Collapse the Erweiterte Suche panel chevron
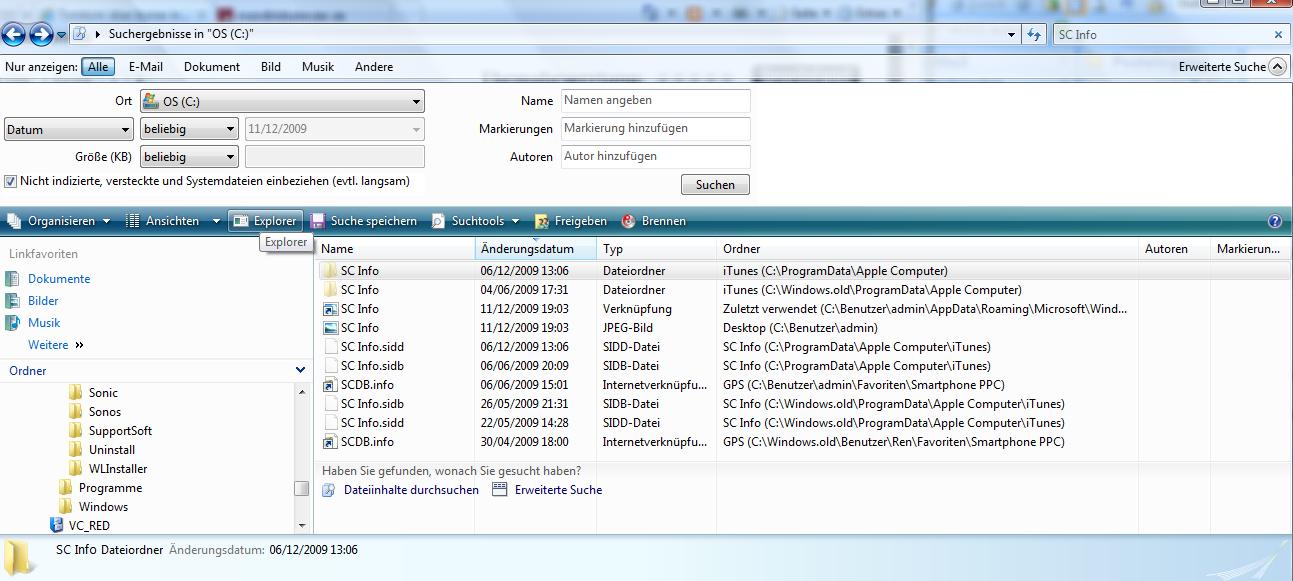Viewport: 1293px width, 581px height. point(1277,67)
